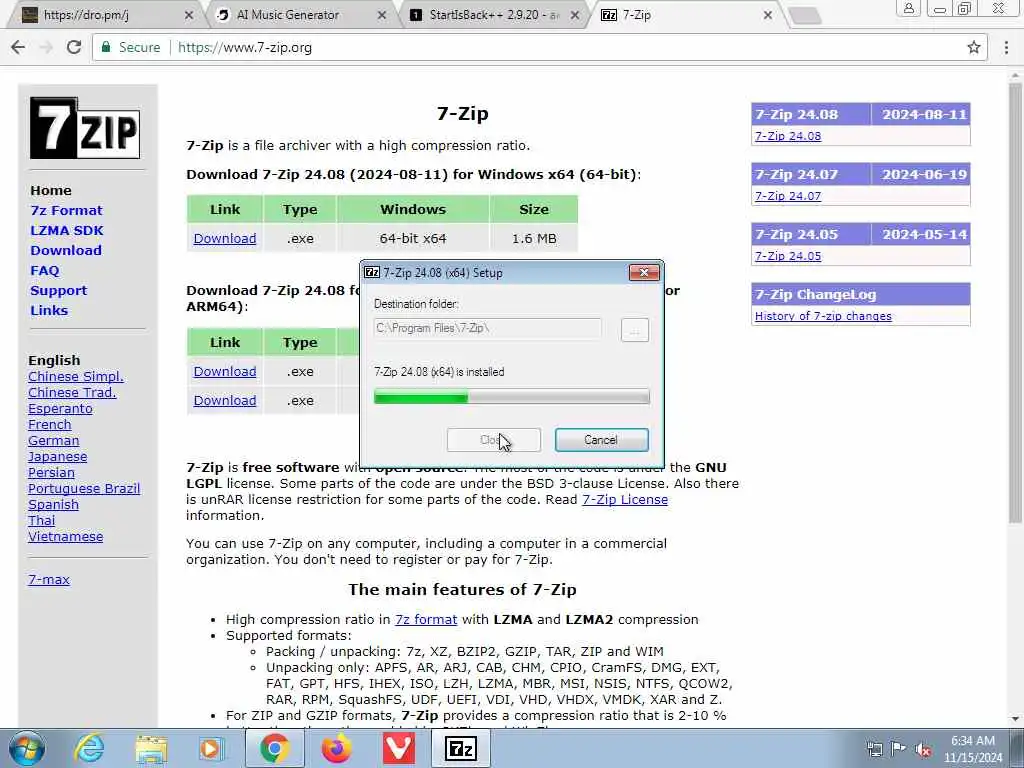The height and width of the screenshot is (768, 1024).
Task: Switch language to Chinese Simpl.
Action: (x=76, y=377)
